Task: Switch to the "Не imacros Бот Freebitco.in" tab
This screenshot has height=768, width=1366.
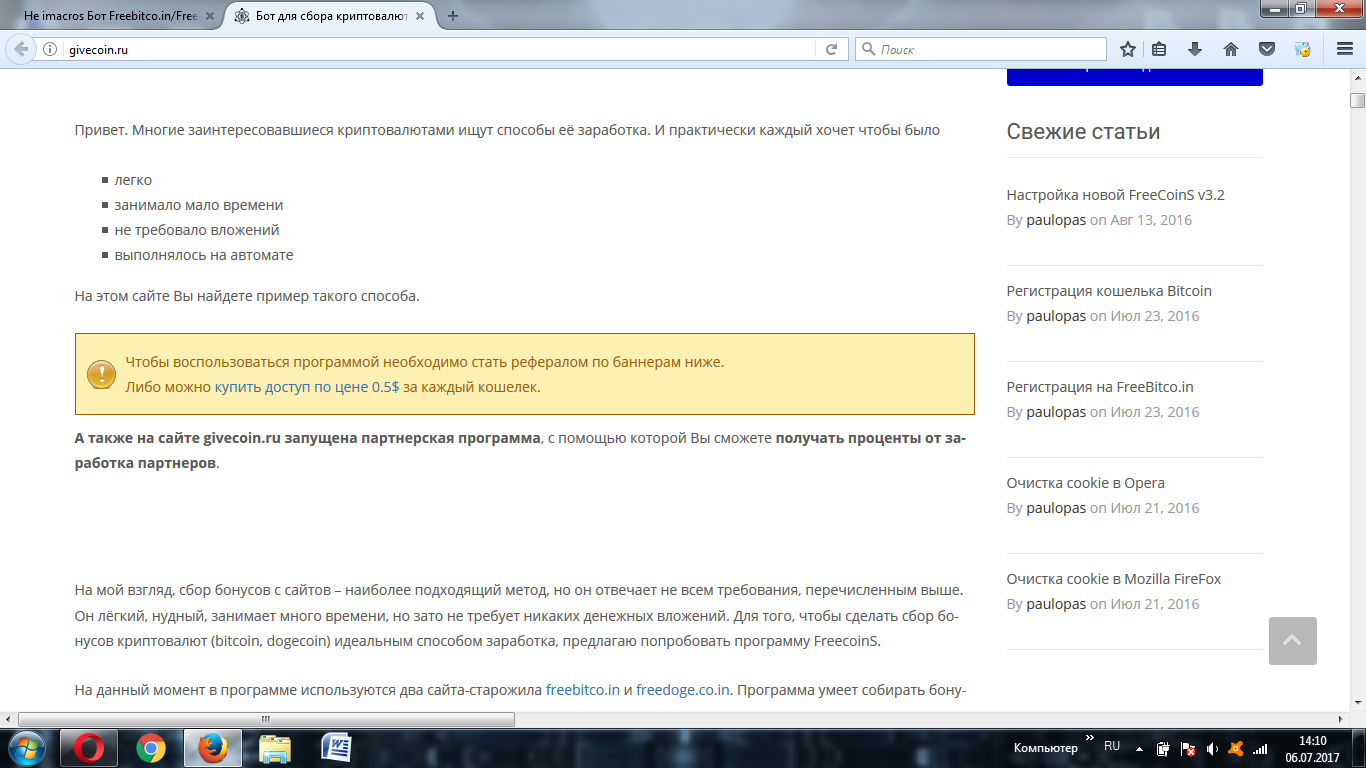Action: pyautogui.click(x=110, y=16)
